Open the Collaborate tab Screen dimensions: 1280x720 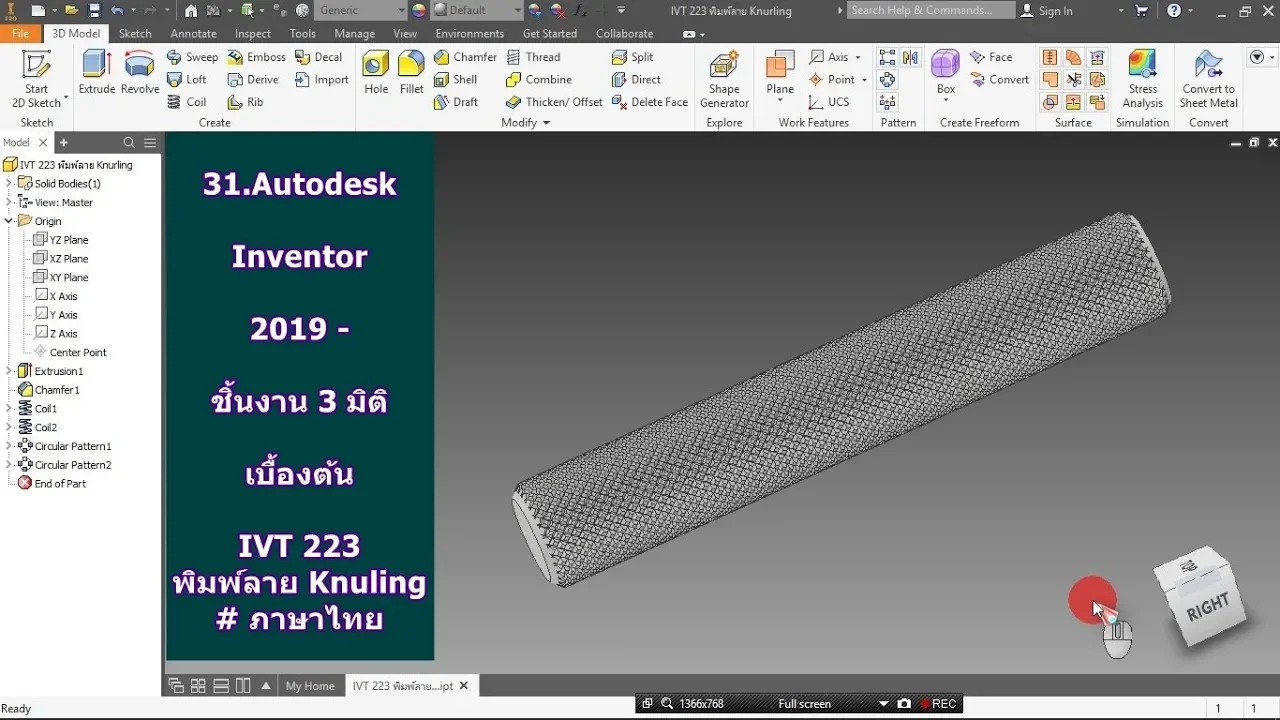point(624,33)
